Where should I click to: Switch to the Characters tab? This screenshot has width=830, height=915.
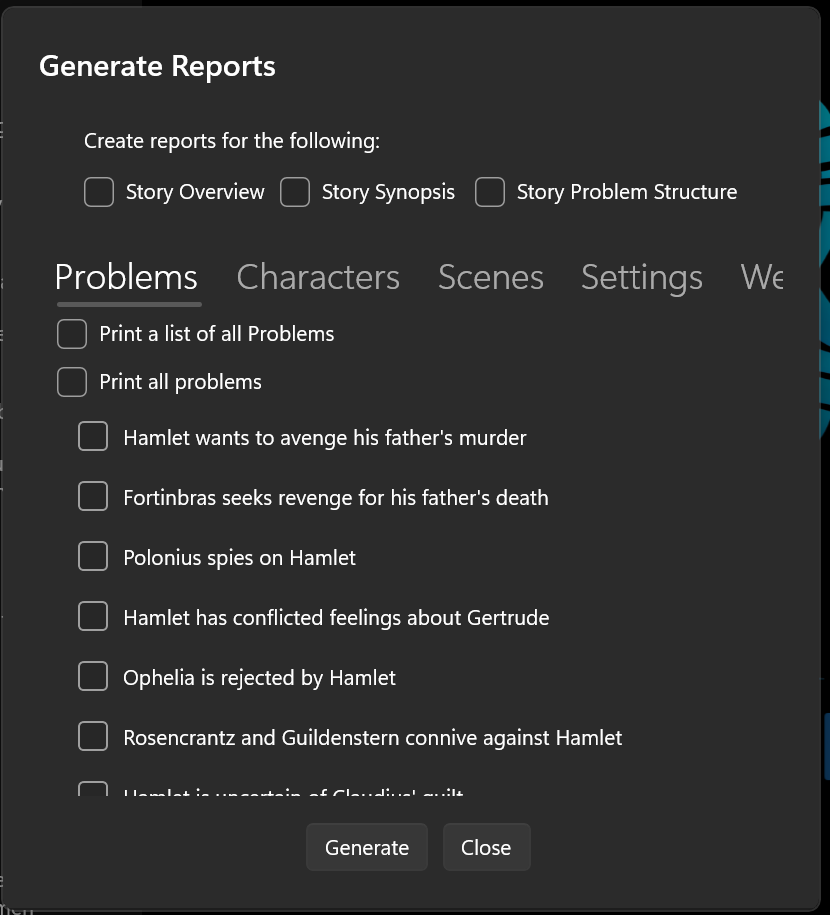click(x=318, y=277)
